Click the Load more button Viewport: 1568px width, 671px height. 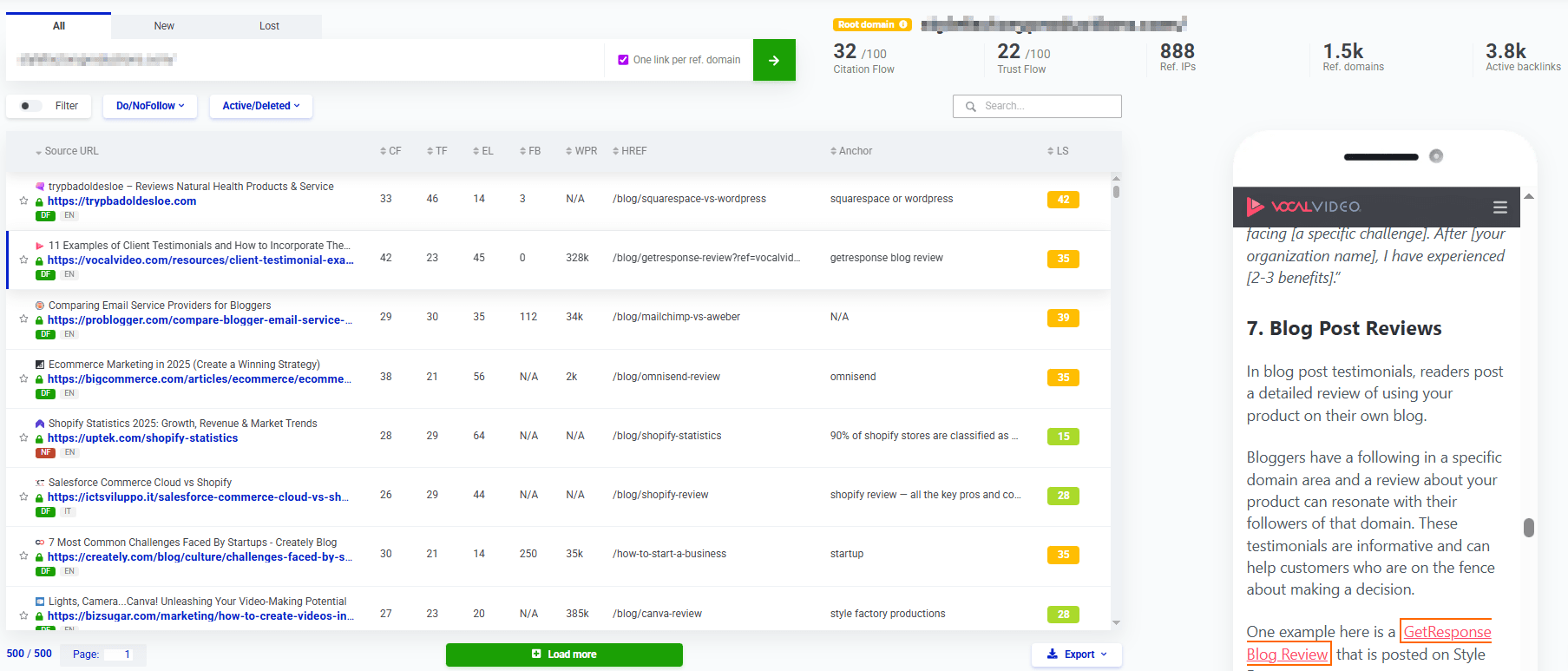(x=564, y=655)
